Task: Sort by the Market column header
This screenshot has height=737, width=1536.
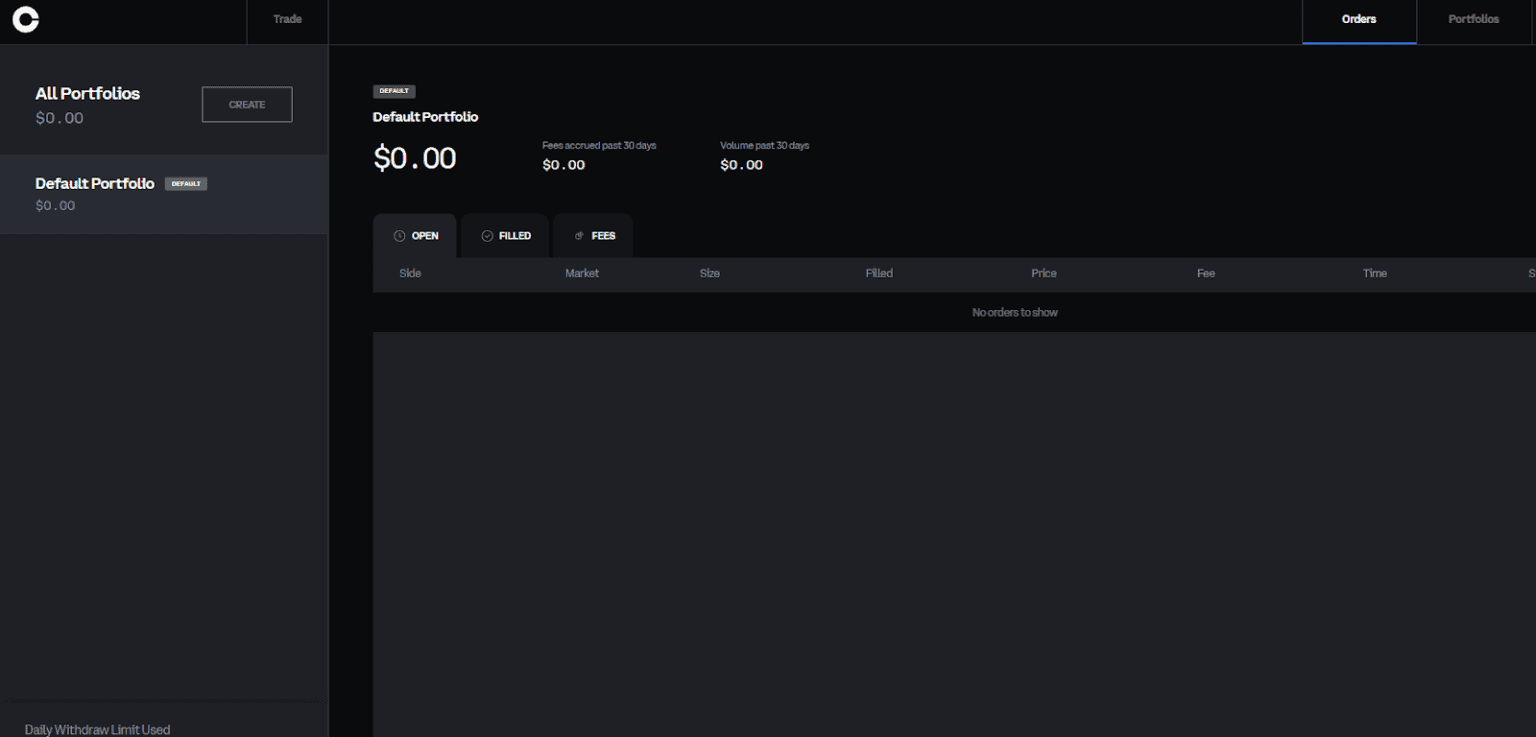Action: point(582,273)
